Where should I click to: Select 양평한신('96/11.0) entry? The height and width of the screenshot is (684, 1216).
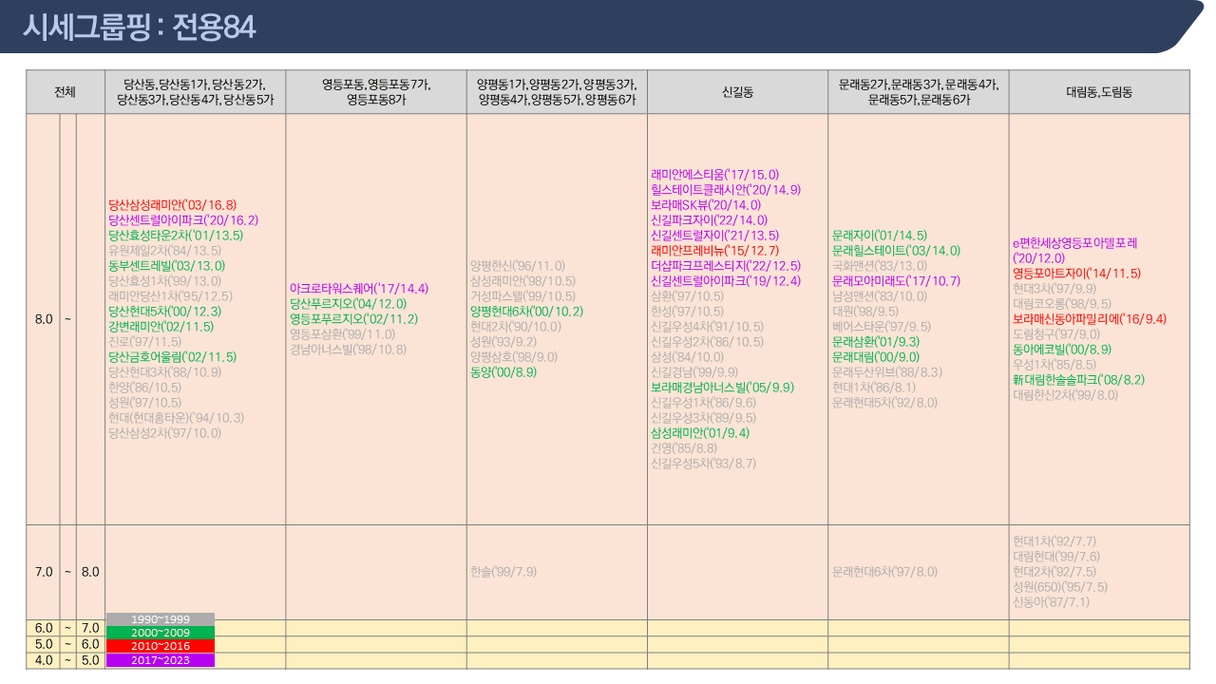[x=517, y=265]
